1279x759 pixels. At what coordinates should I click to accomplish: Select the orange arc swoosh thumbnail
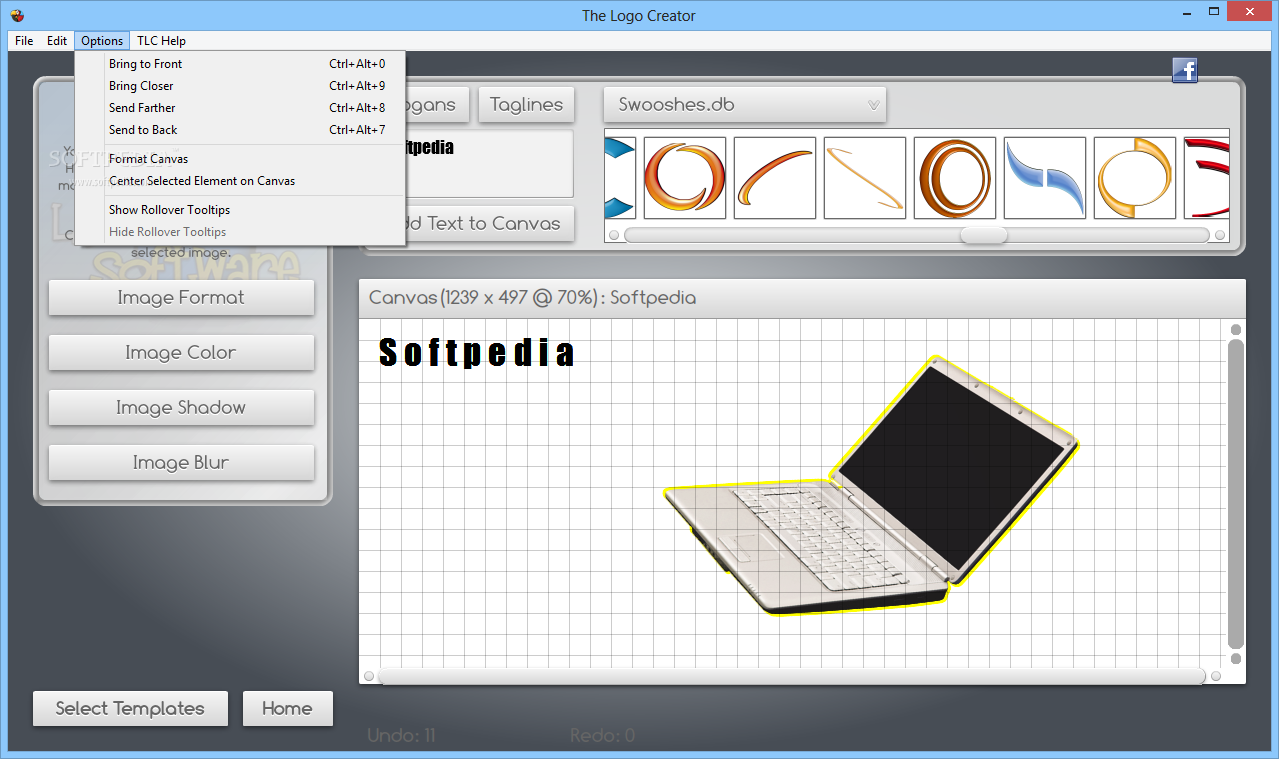click(x=775, y=178)
